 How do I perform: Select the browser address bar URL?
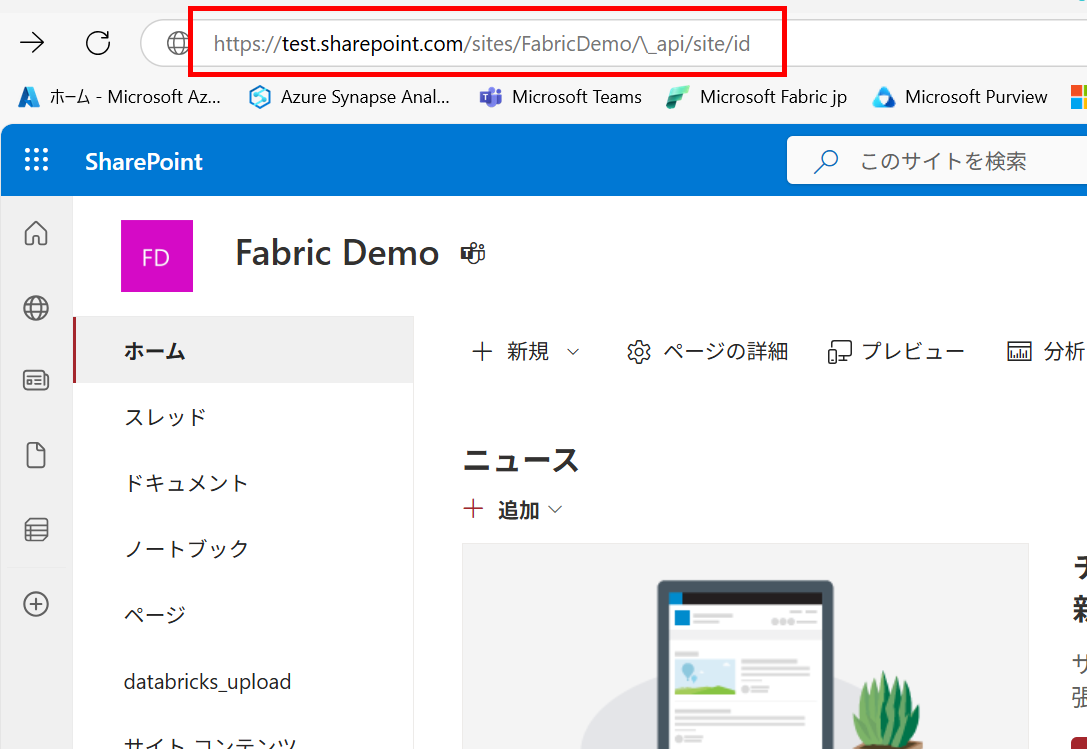click(x=481, y=44)
